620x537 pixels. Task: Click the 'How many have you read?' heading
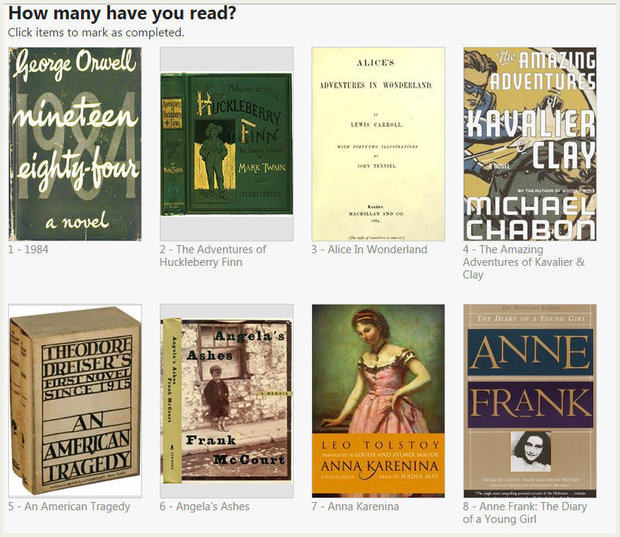(122, 13)
